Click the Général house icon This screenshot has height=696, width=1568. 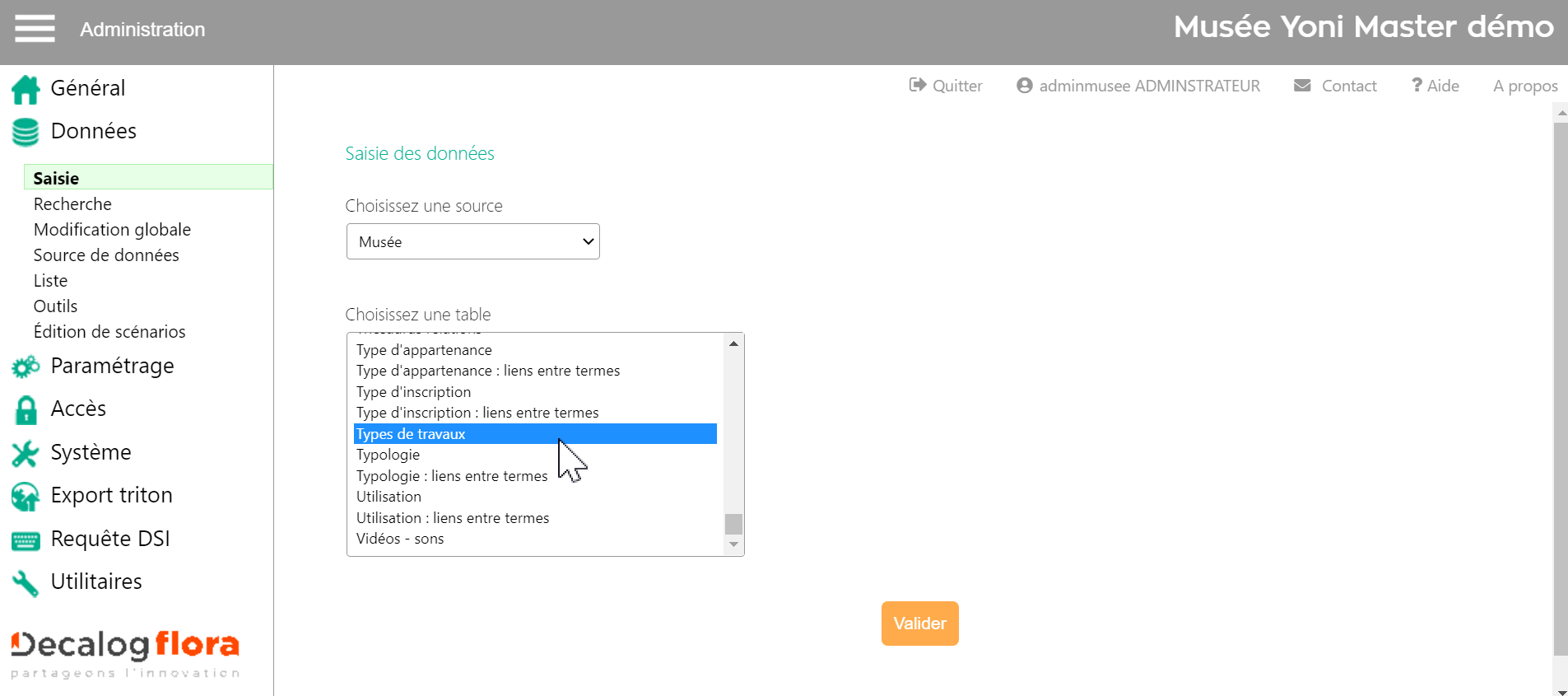26,89
